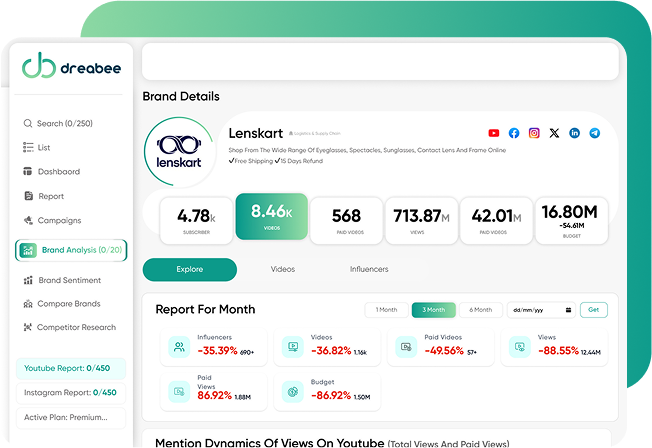Open the calendar picker in date field

pos(568,310)
